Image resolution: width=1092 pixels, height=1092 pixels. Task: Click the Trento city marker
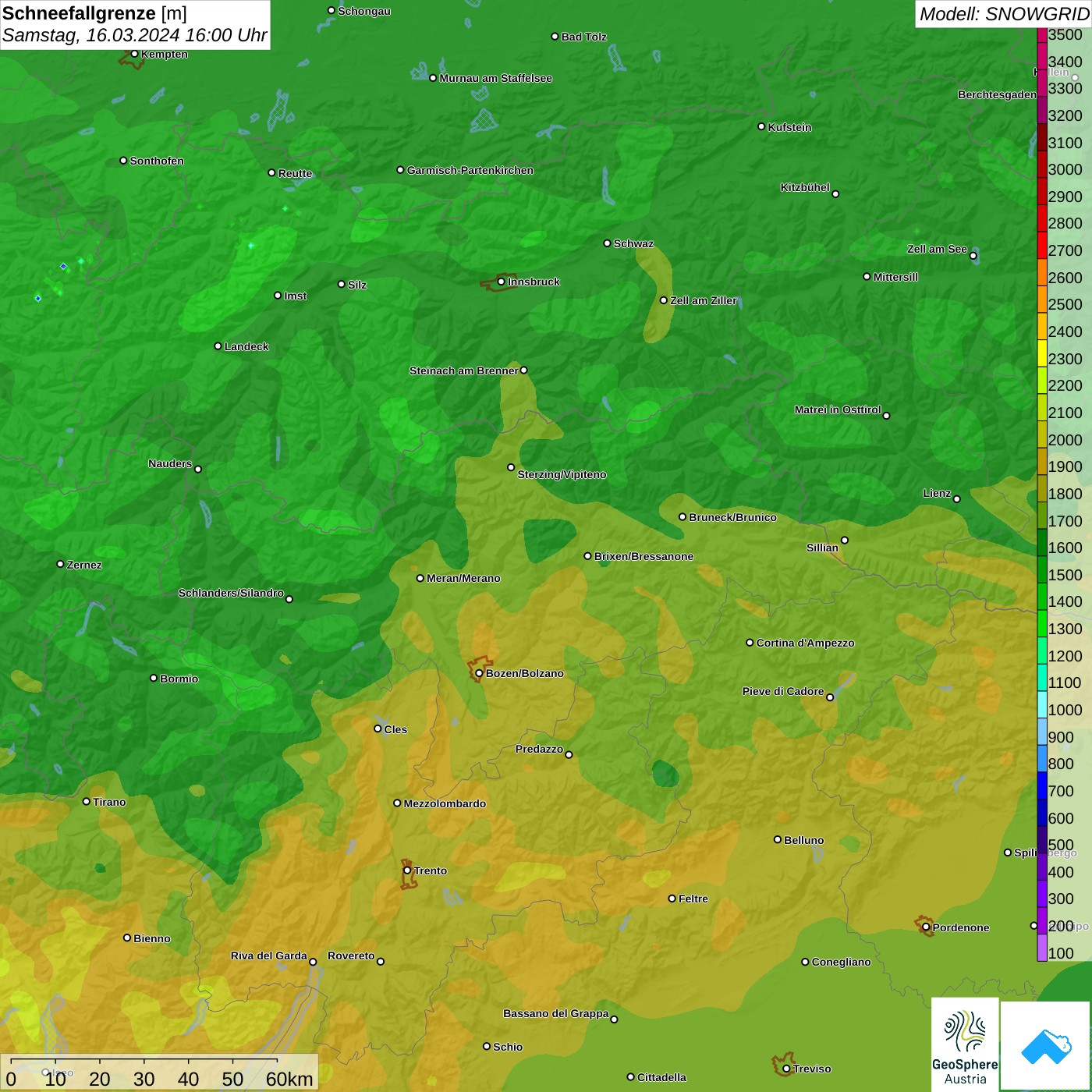[407, 870]
